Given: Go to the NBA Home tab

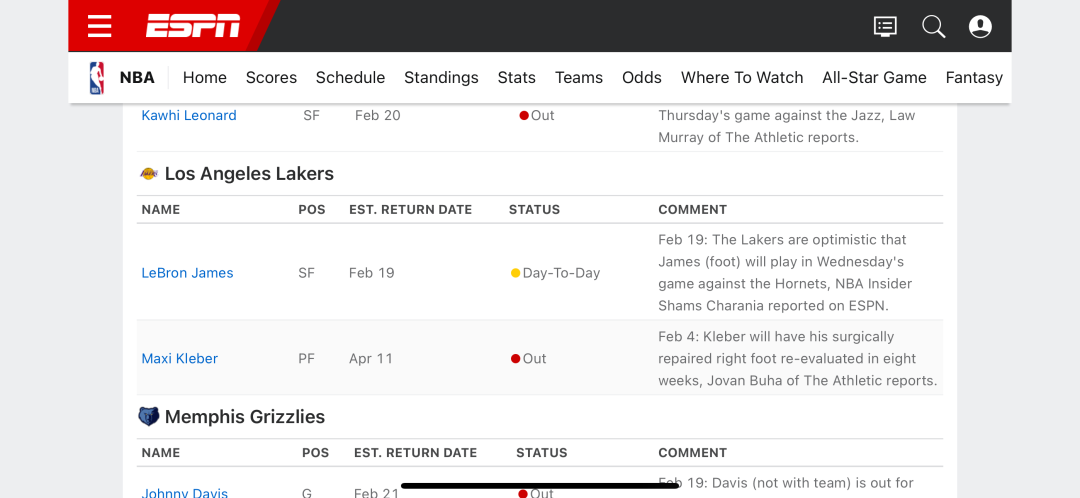Looking at the screenshot, I should pos(205,78).
